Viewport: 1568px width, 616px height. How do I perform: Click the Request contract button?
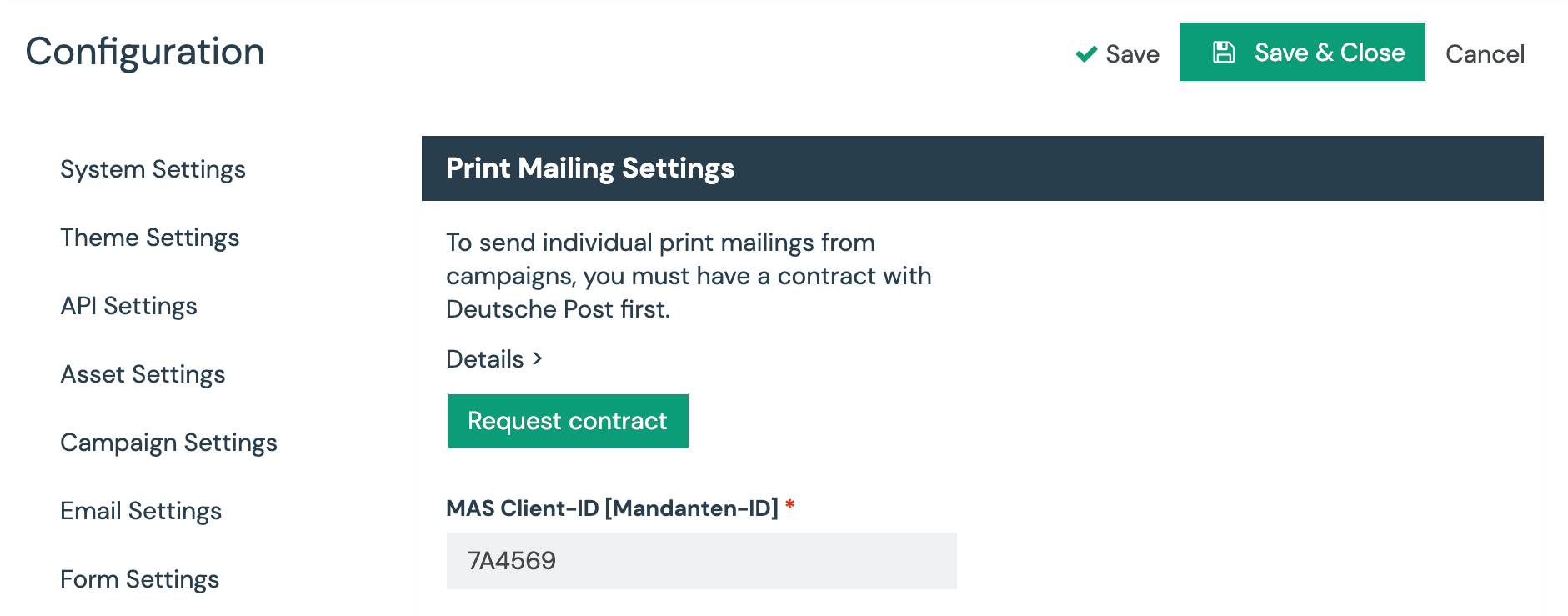[x=568, y=421]
